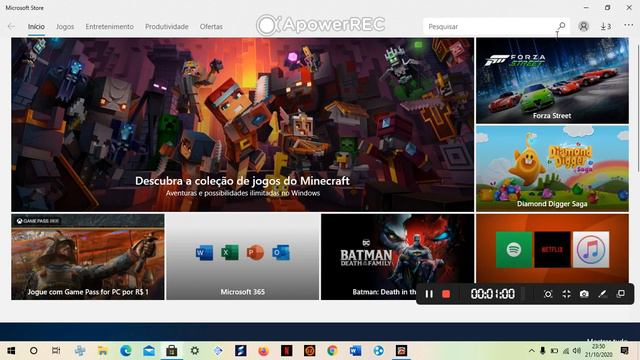Screen dimensions: 640x360
Task: Click the microphone tray icon
Action: tap(542, 351)
